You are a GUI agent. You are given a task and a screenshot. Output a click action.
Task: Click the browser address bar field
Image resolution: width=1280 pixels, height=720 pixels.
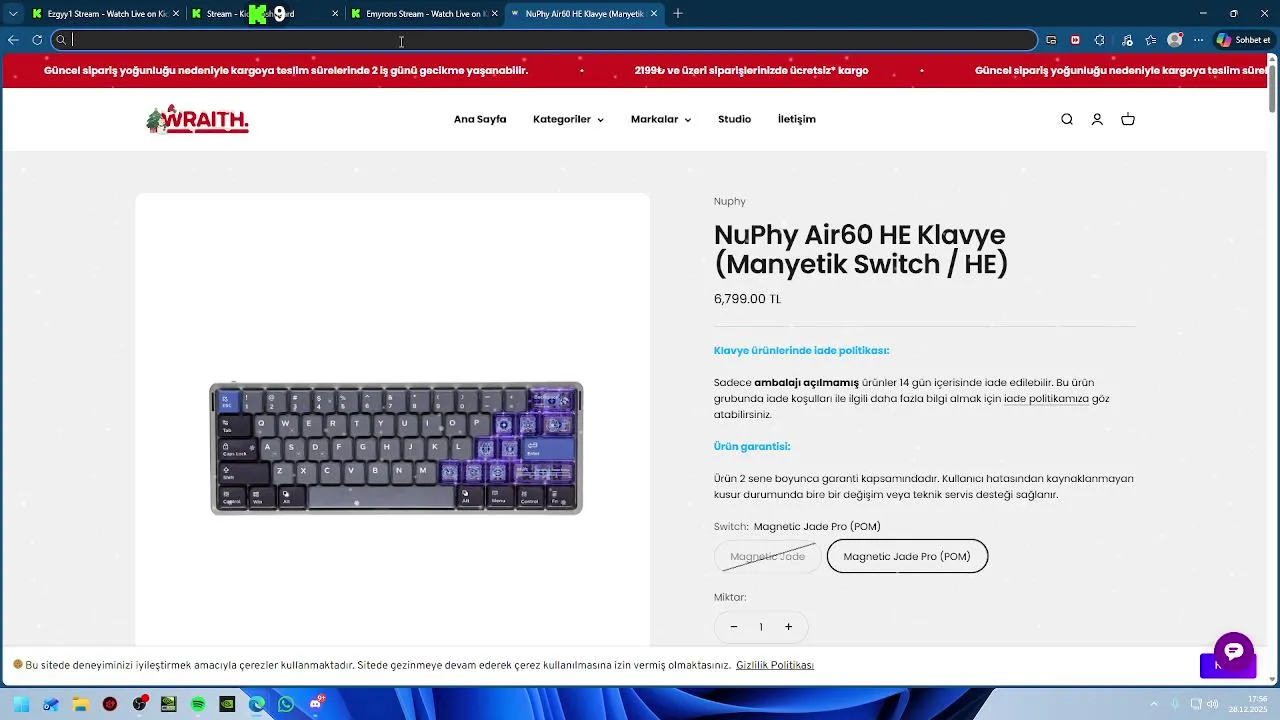pos(545,40)
